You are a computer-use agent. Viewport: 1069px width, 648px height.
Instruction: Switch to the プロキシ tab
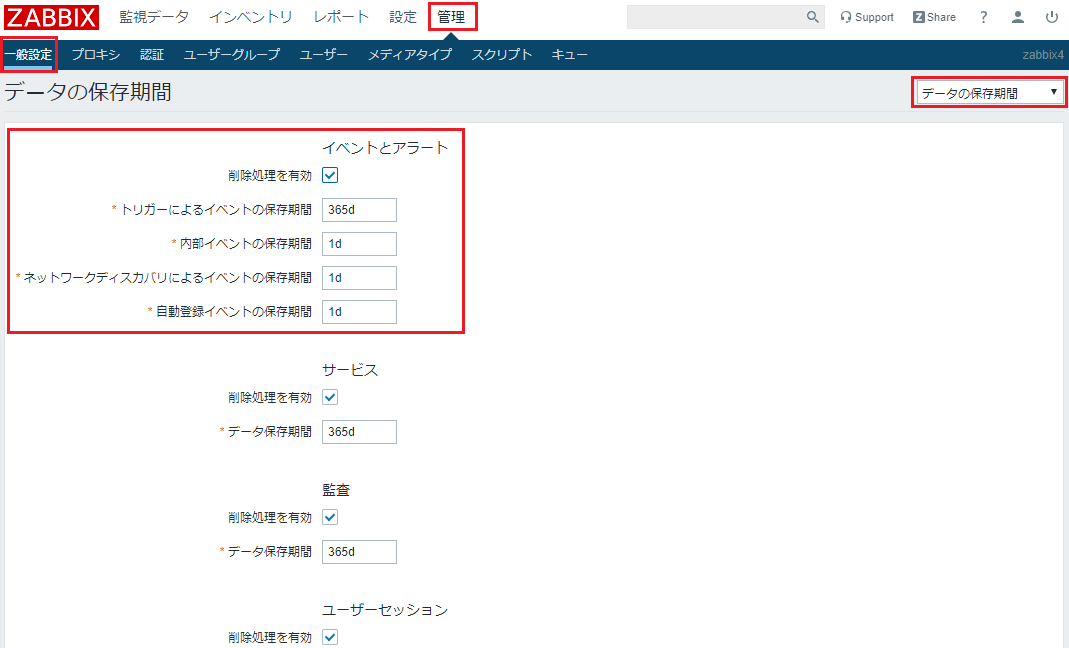coord(95,54)
